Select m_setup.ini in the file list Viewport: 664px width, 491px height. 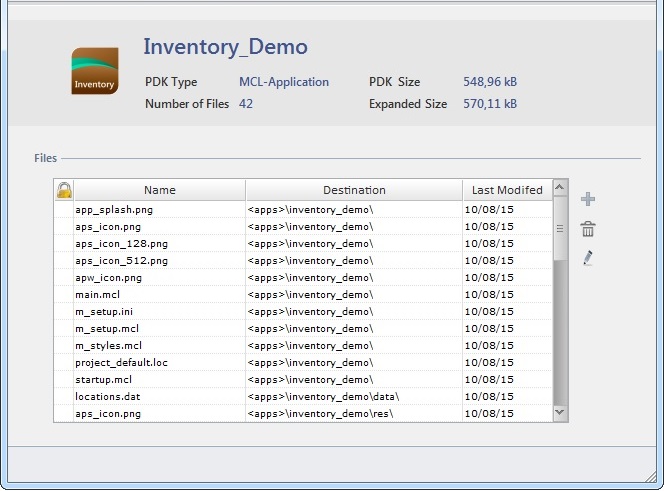point(104,312)
